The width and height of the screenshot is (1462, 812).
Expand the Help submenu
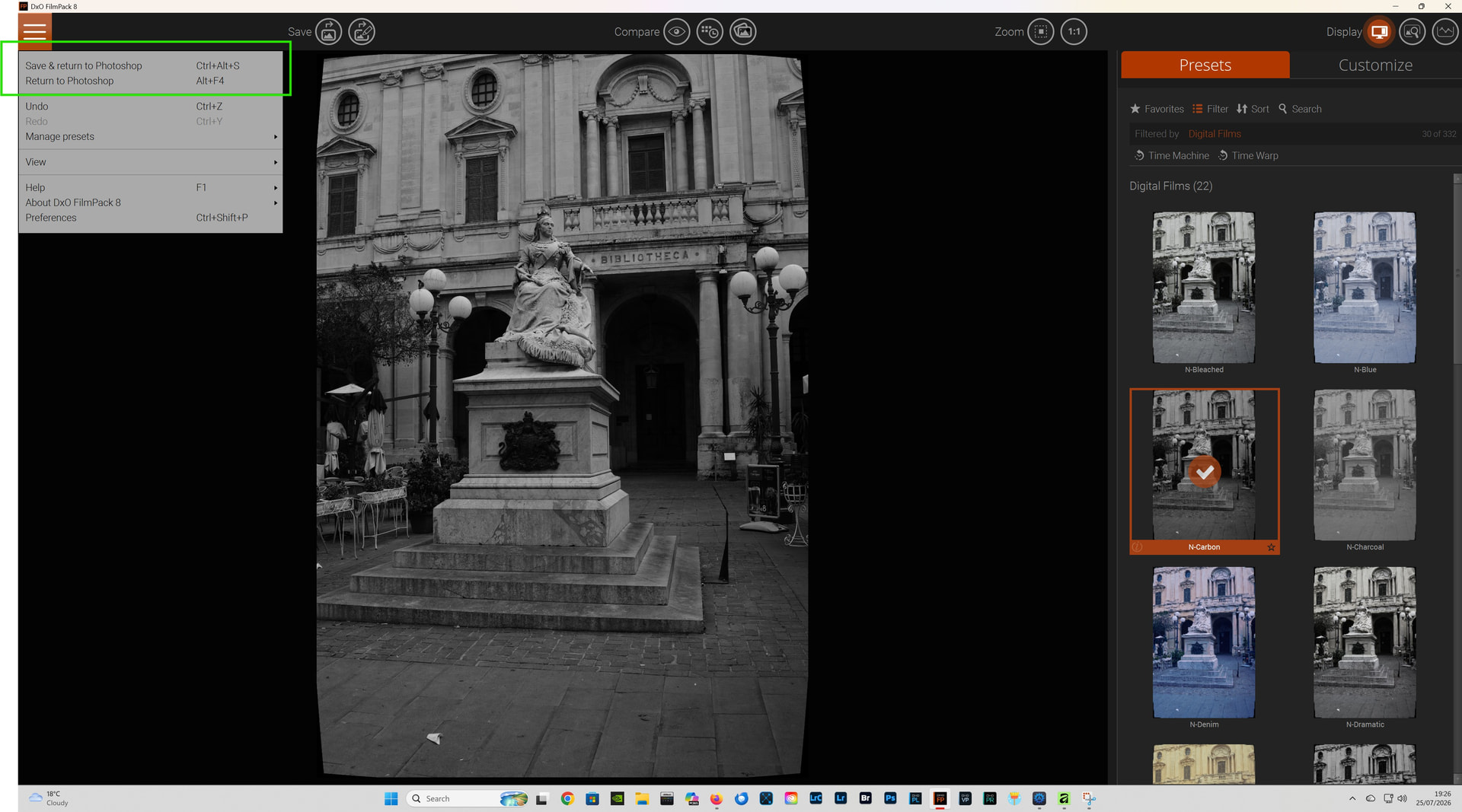pos(151,187)
